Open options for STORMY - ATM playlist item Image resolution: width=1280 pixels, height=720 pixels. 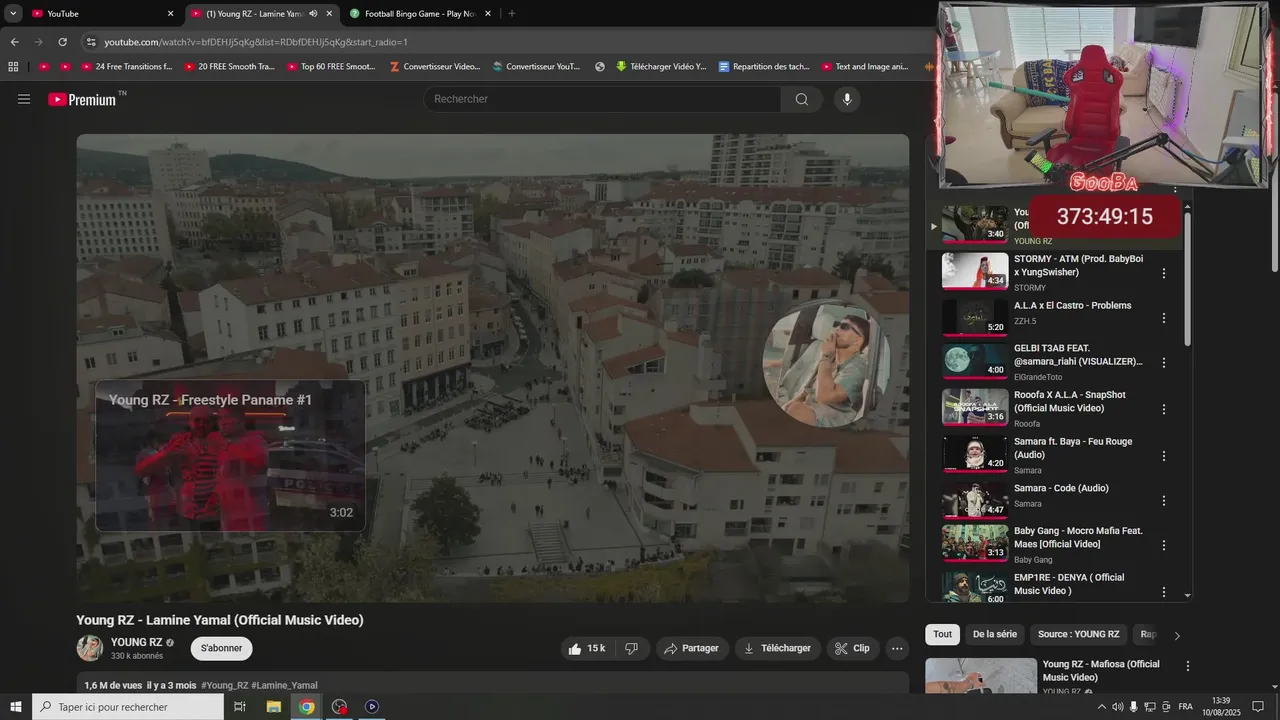(1163, 272)
